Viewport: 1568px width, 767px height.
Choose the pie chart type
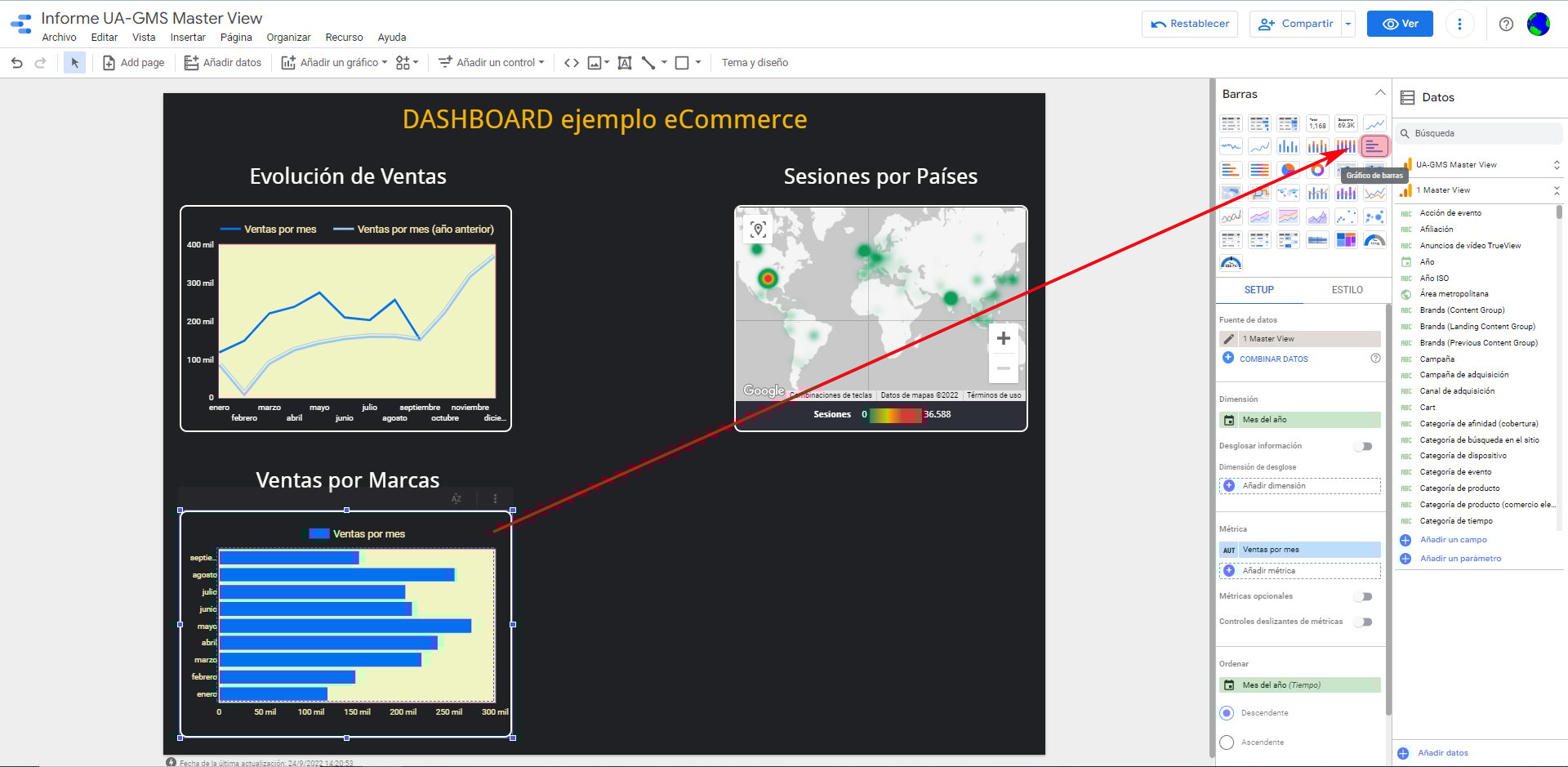point(1289,170)
